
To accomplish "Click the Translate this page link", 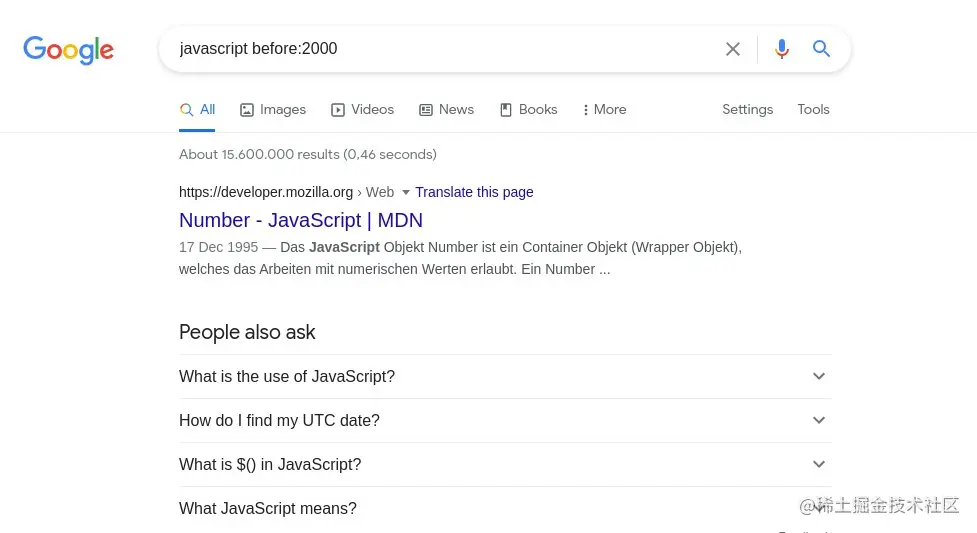I will click(x=474, y=192).
